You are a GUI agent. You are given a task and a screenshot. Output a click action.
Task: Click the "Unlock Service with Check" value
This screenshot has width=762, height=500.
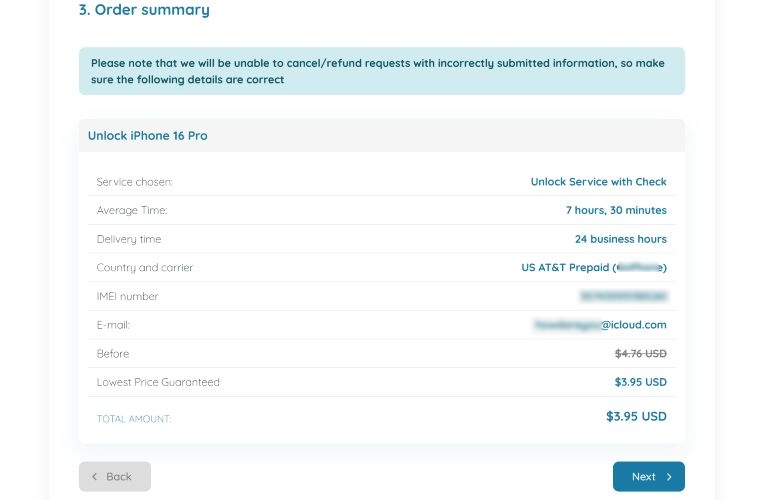[598, 182]
